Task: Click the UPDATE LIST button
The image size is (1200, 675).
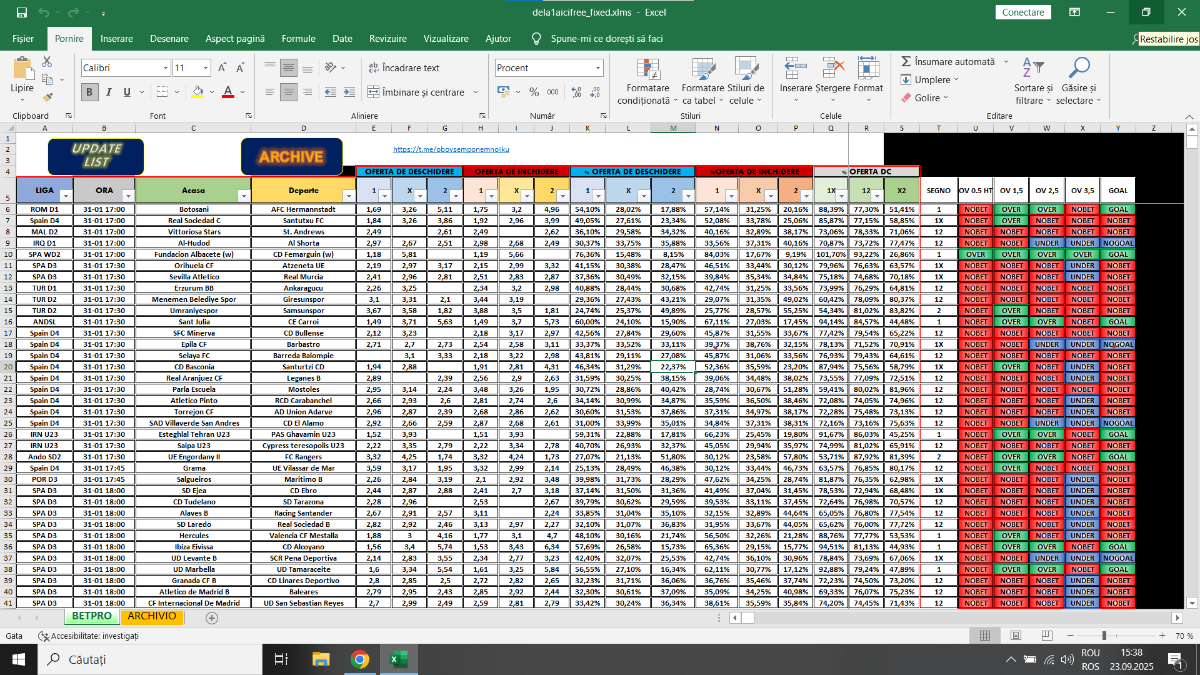Action: tap(96, 155)
